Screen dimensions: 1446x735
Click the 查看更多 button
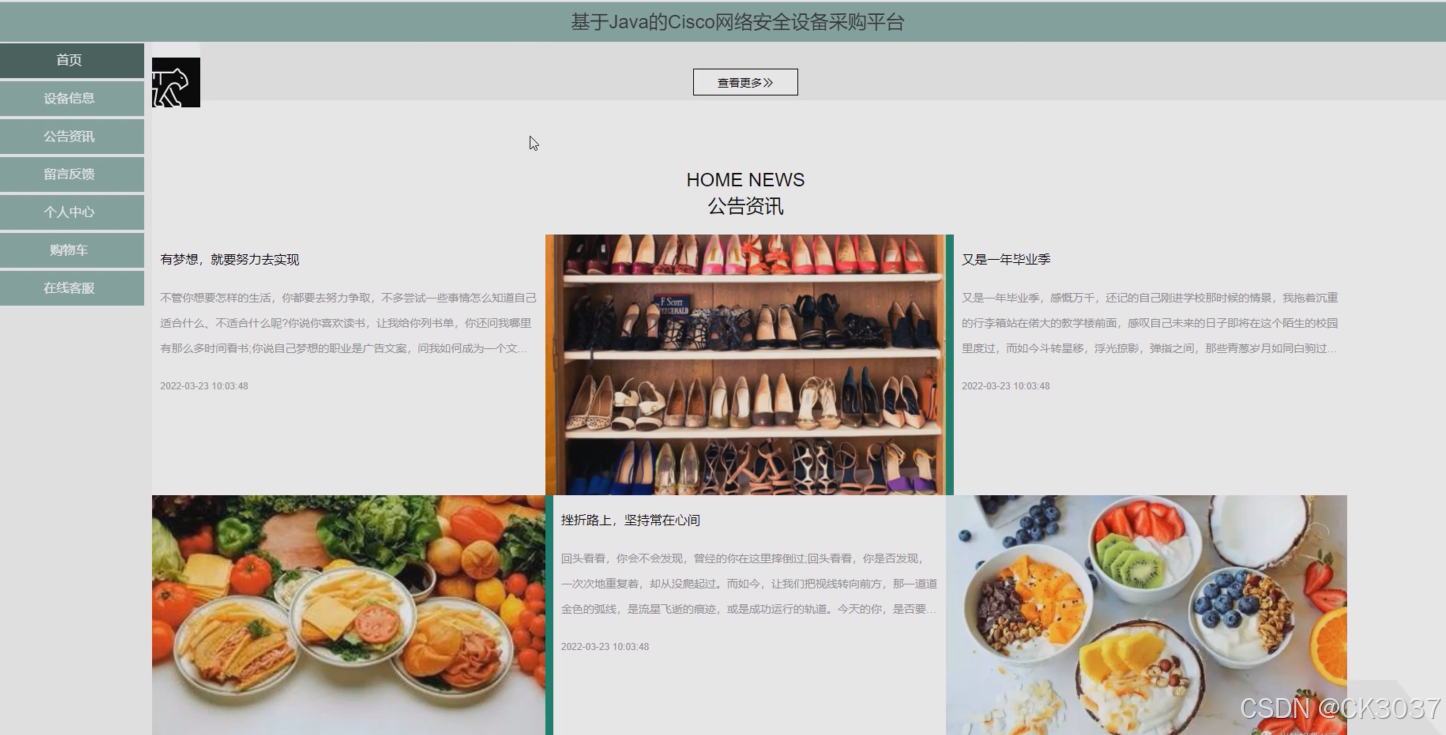click(745, 82)
